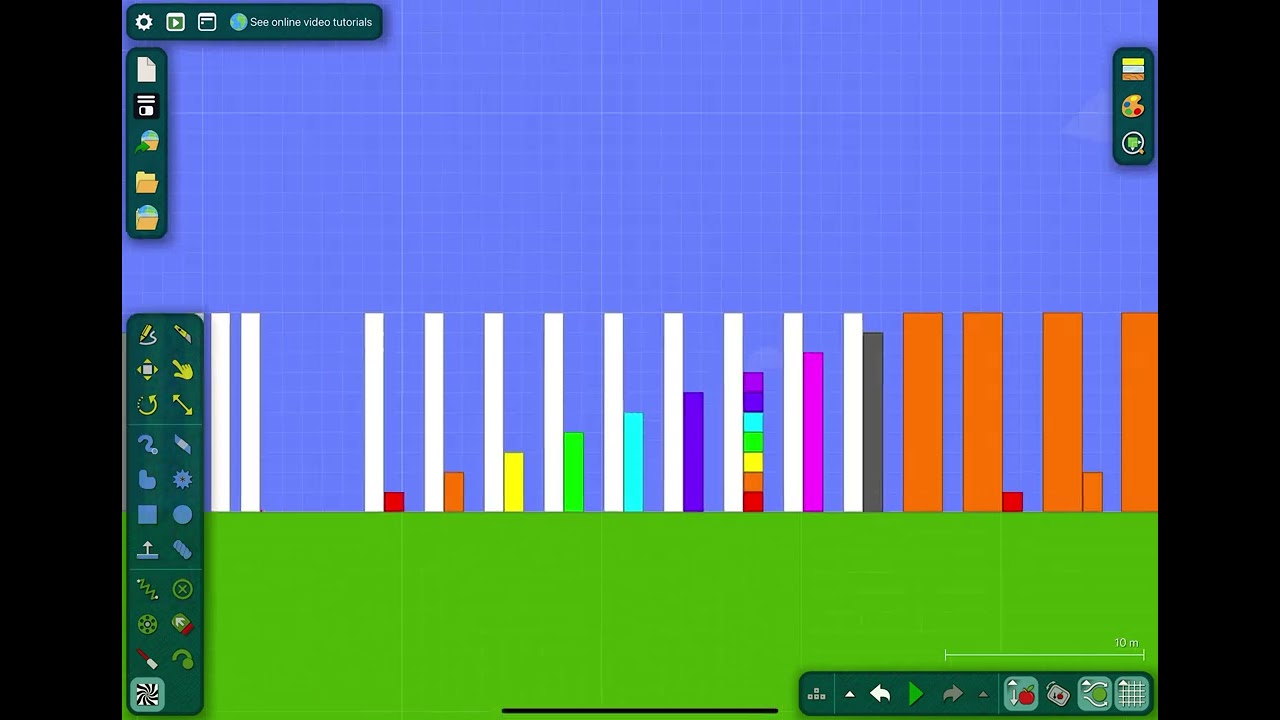
Task: Toggle gravity with the apple button
Action: (x=1021, y=693)
